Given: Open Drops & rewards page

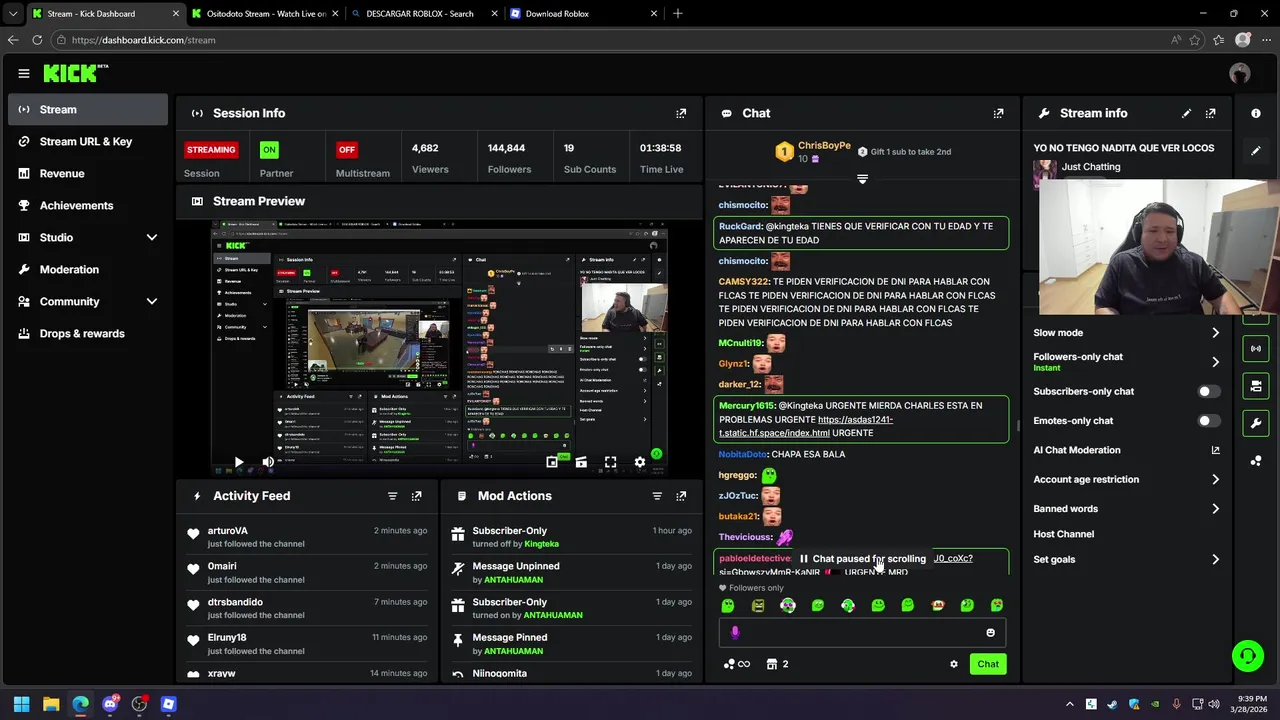Looking at the screenshot, I should tap(88, 334).
